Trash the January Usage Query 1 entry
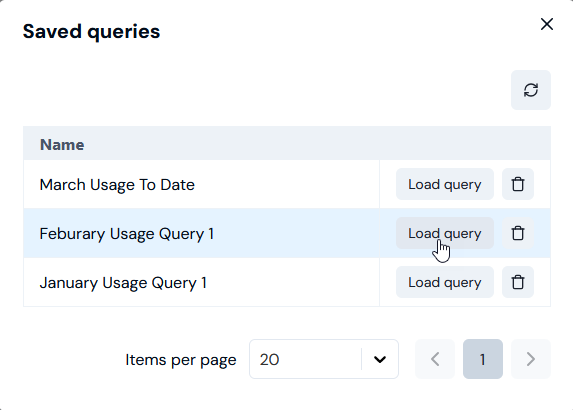The image size is (573, 410). pos(518,282)
